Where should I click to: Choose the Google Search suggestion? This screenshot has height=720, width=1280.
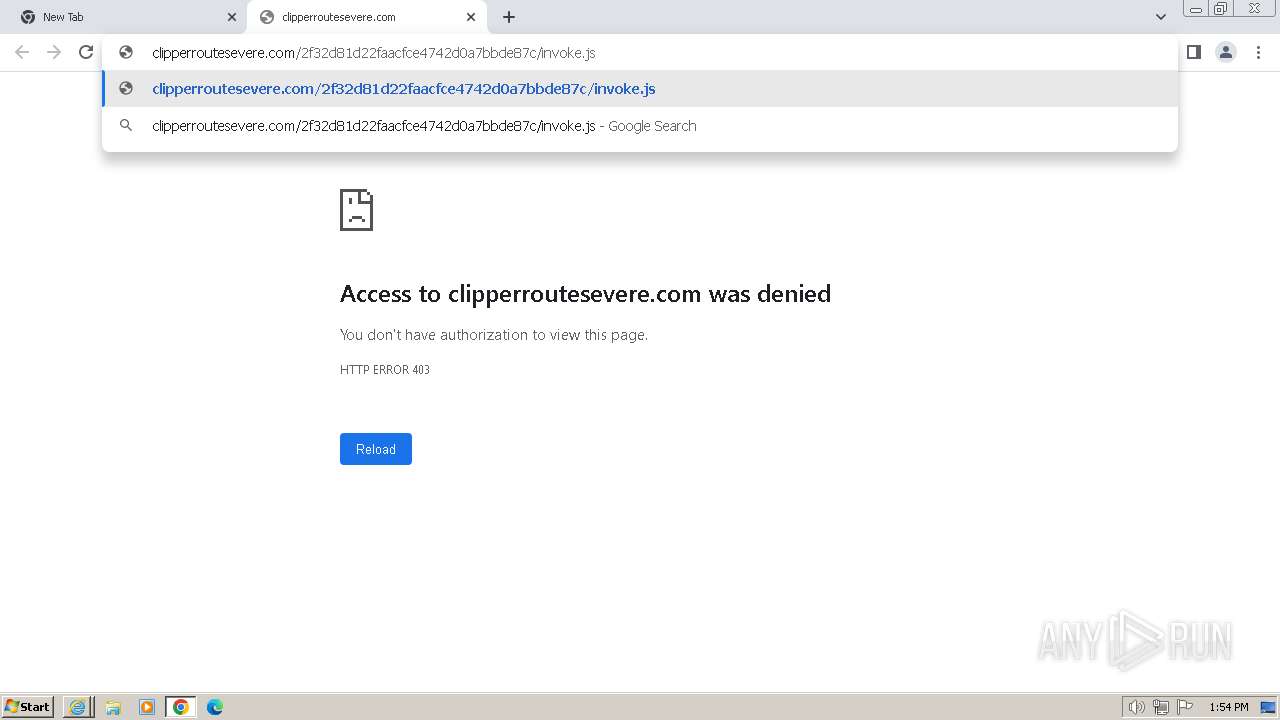640,126
